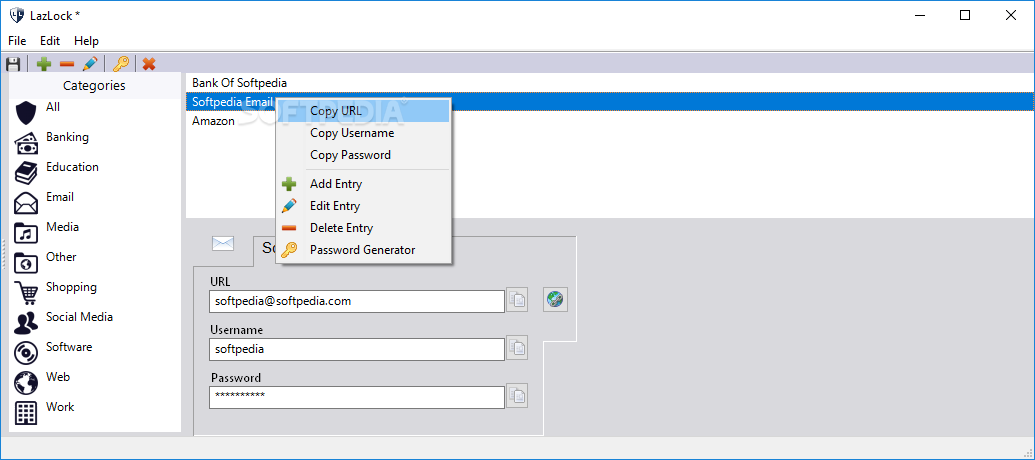Select the Social Media people icon
Image resolution: width=1035 pixels, height=460 pixels.
(26, 323)
